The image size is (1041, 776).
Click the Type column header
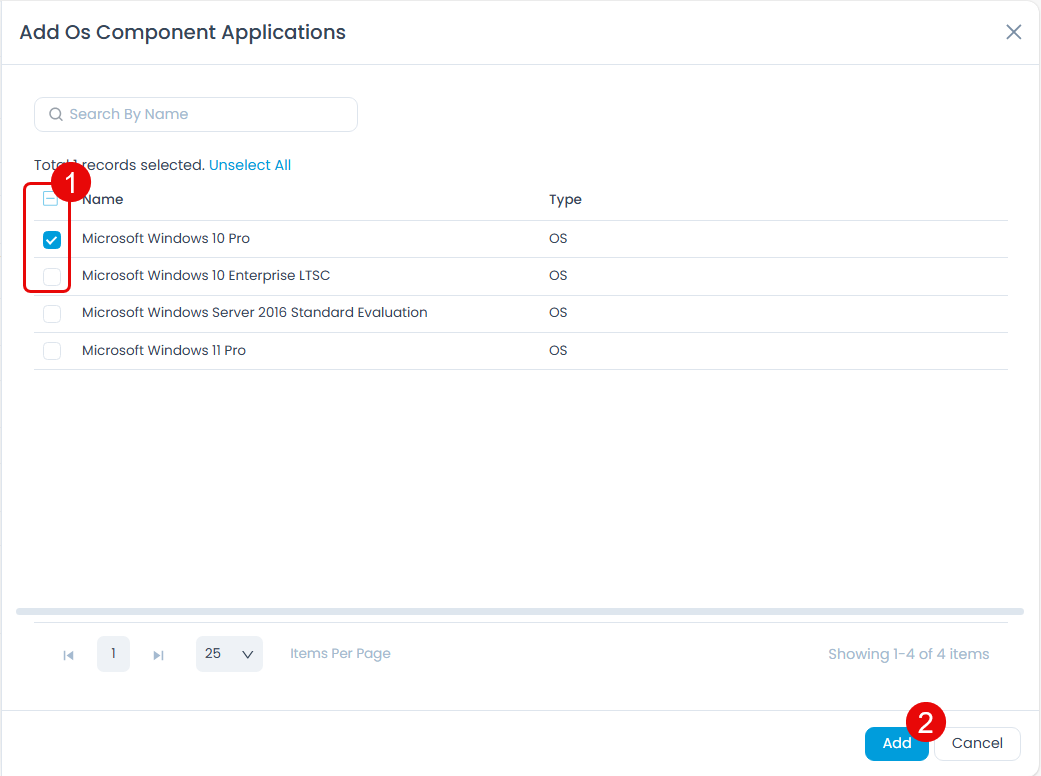(565, 199)
